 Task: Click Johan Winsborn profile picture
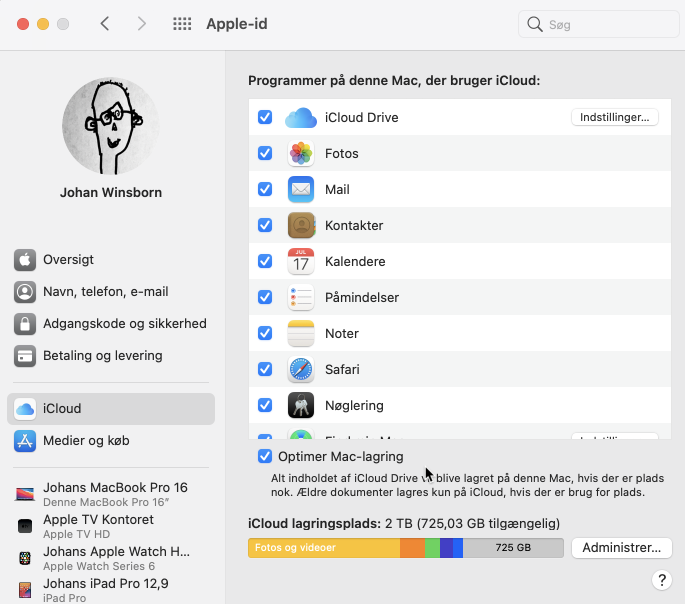111,126
